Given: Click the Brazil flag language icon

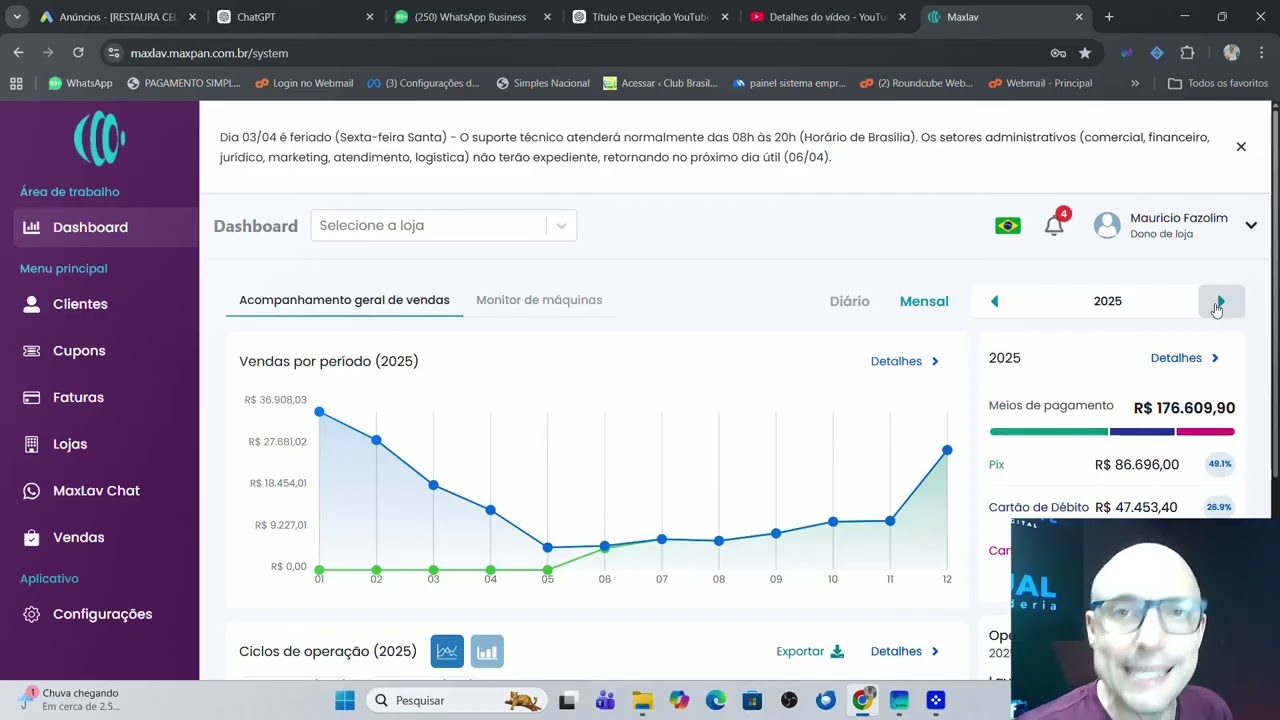Looking at the screenshot, I should point(1008,226).
